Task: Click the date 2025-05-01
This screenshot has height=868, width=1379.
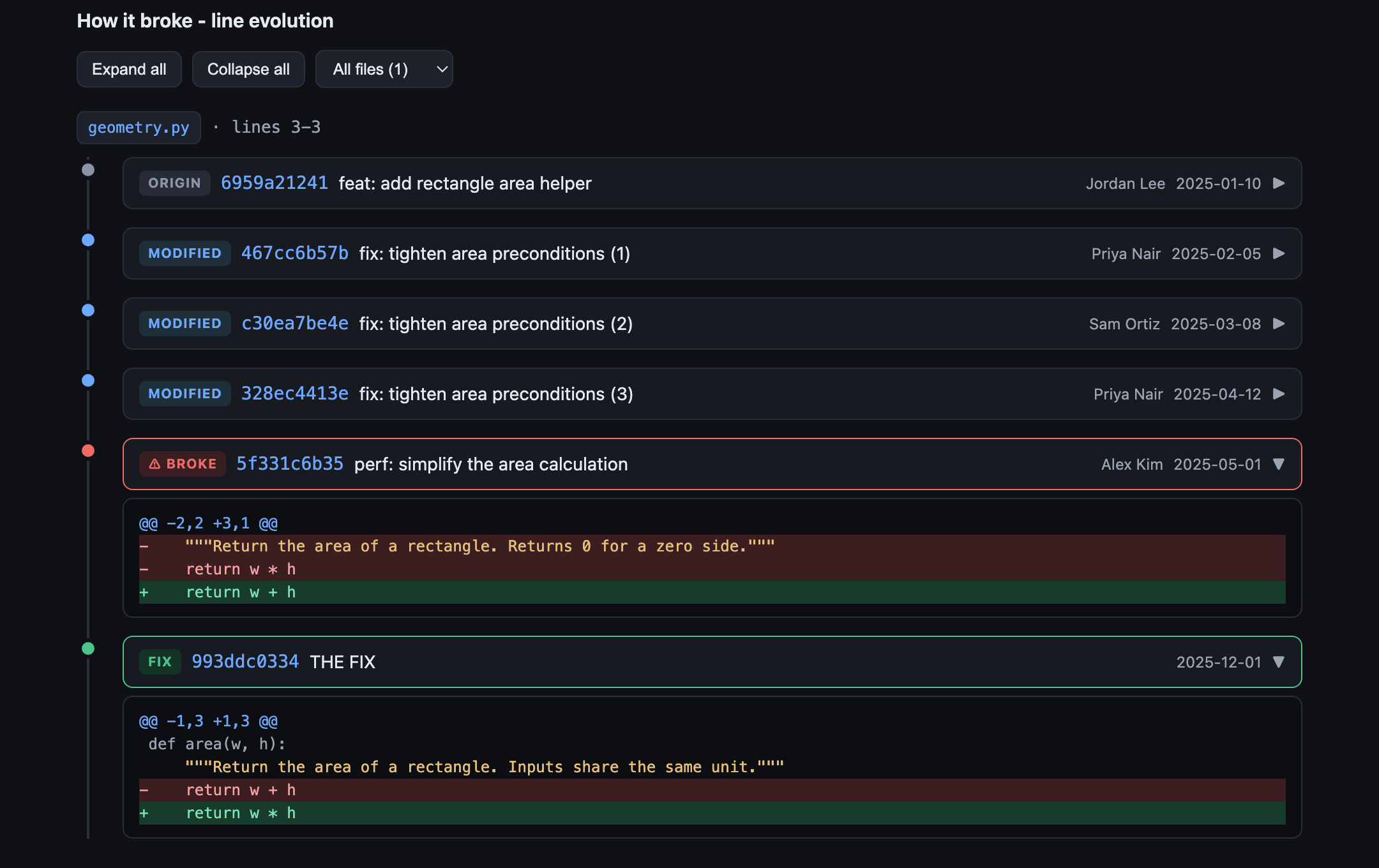Action: pyautogui.click(x=1217, y=464)
